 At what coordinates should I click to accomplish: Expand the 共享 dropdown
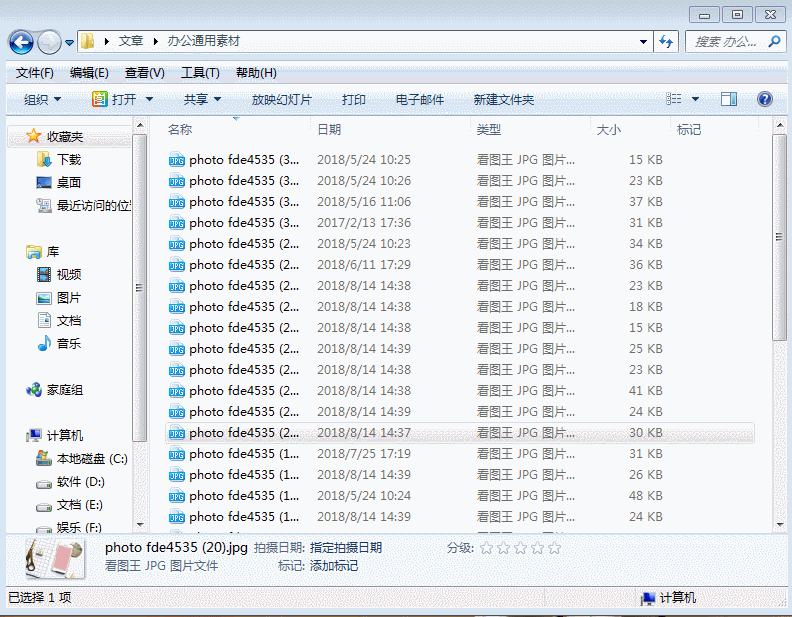click(202, 99)
